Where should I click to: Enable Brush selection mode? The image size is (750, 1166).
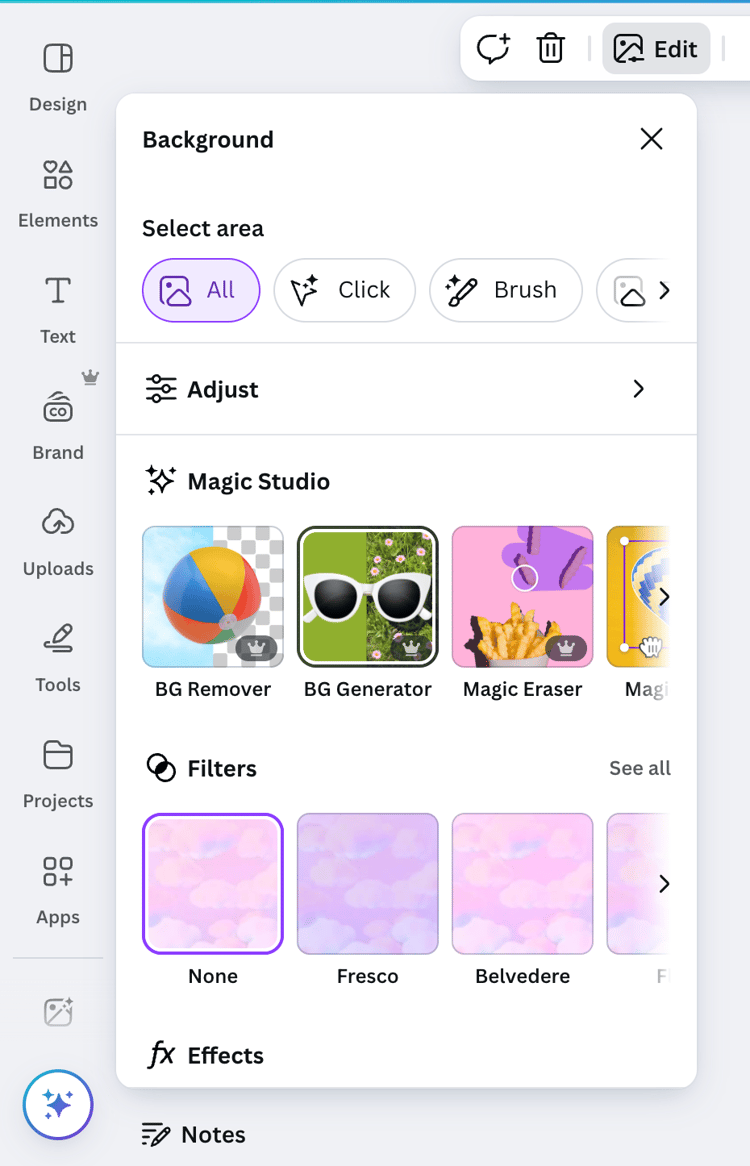coord(506,290)
